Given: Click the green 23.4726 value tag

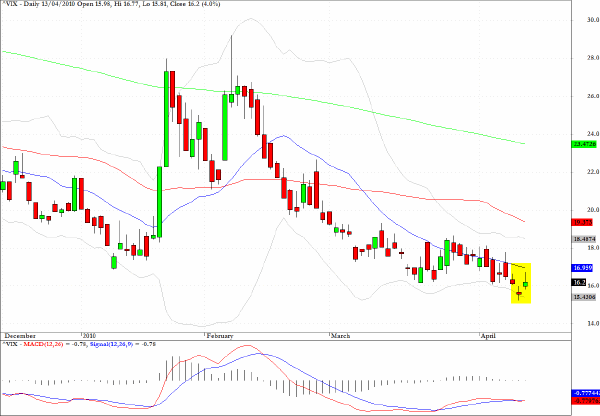Looking at the screenshot, I should point(584,144).
